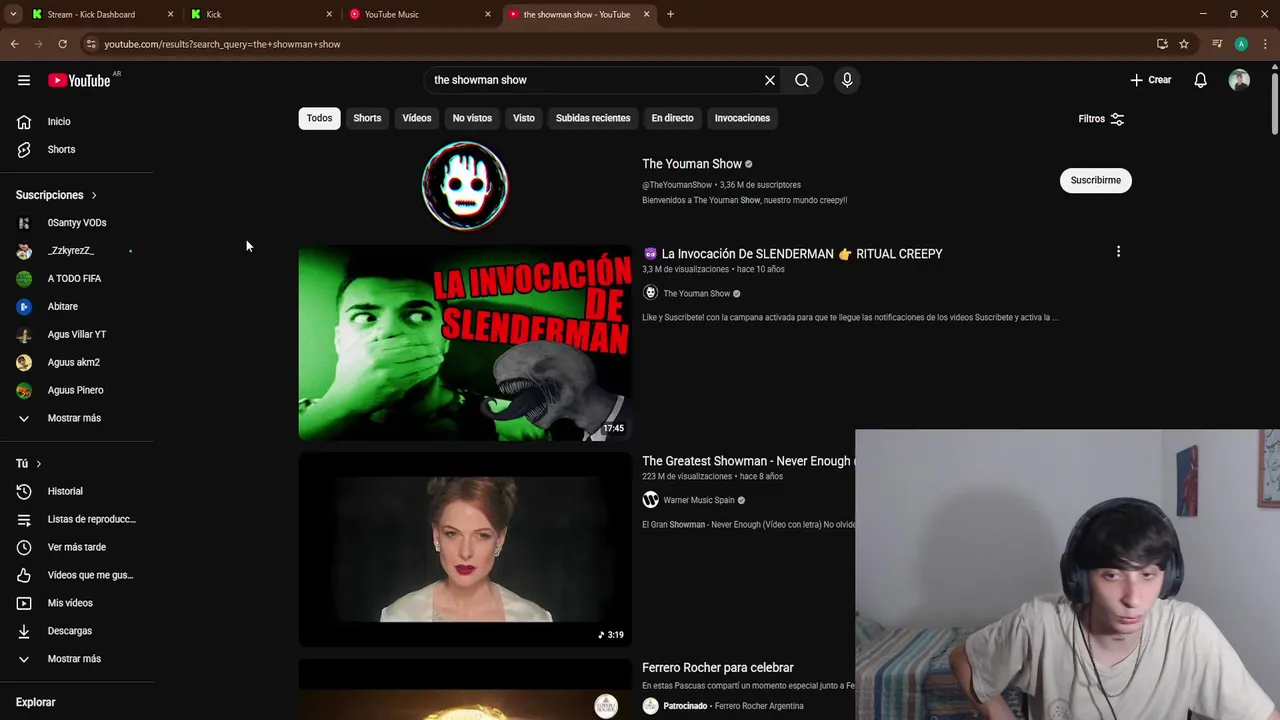This screenshot has width=1280, height=720.
Task: Select Subidas recientes filter chip
Action: (593, 118)
